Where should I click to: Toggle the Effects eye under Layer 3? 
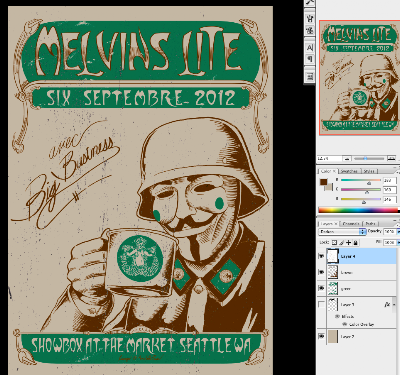(x=337, y=316)
